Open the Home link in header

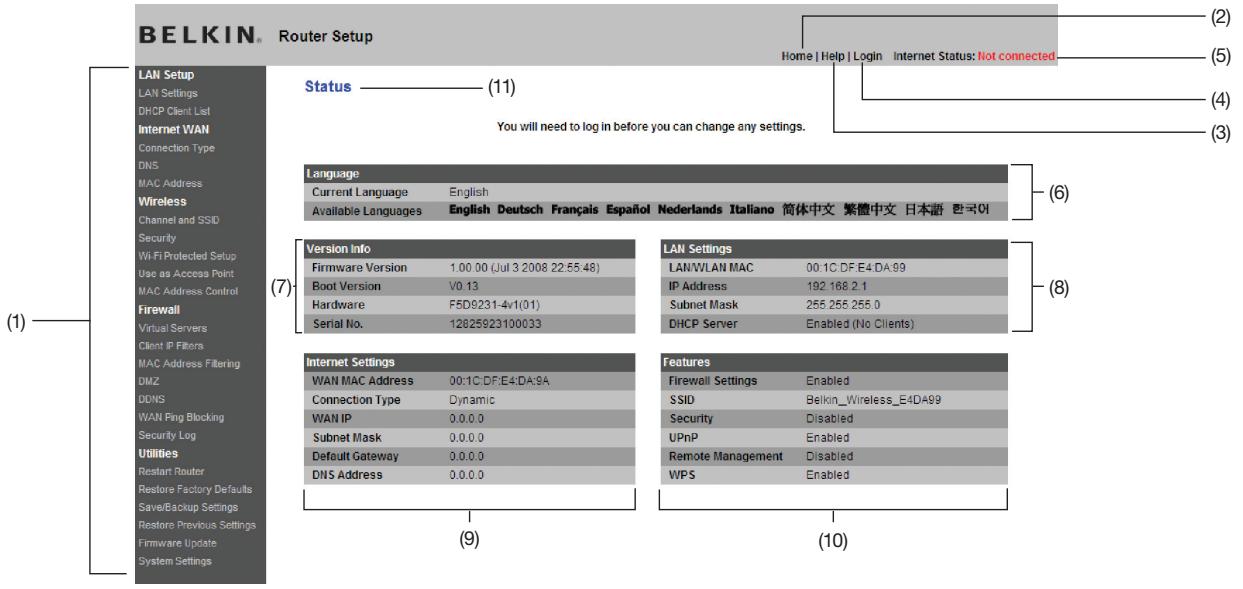[797, 56]
